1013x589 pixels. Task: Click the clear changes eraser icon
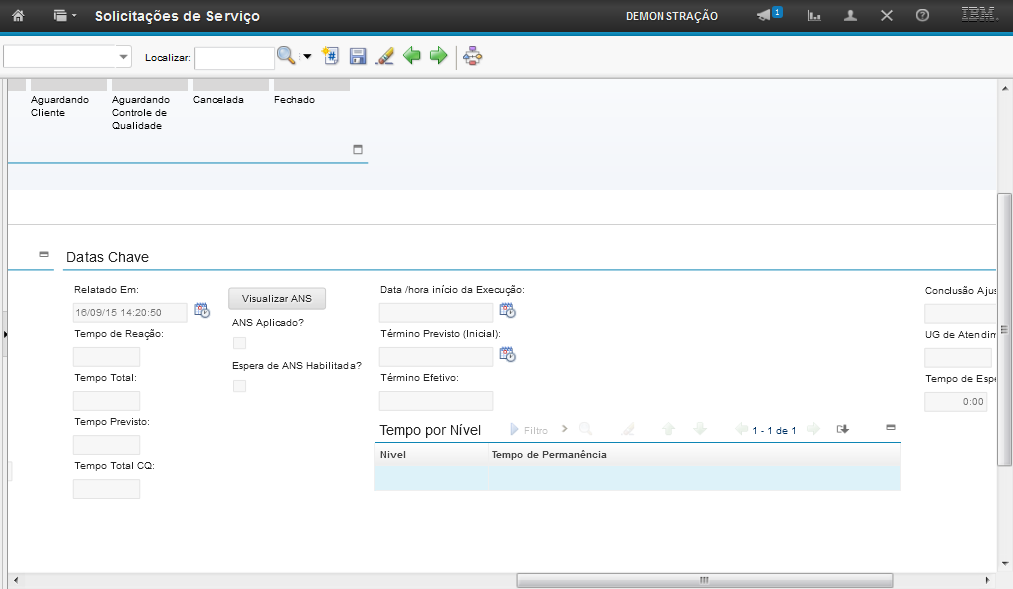(384, 56)
